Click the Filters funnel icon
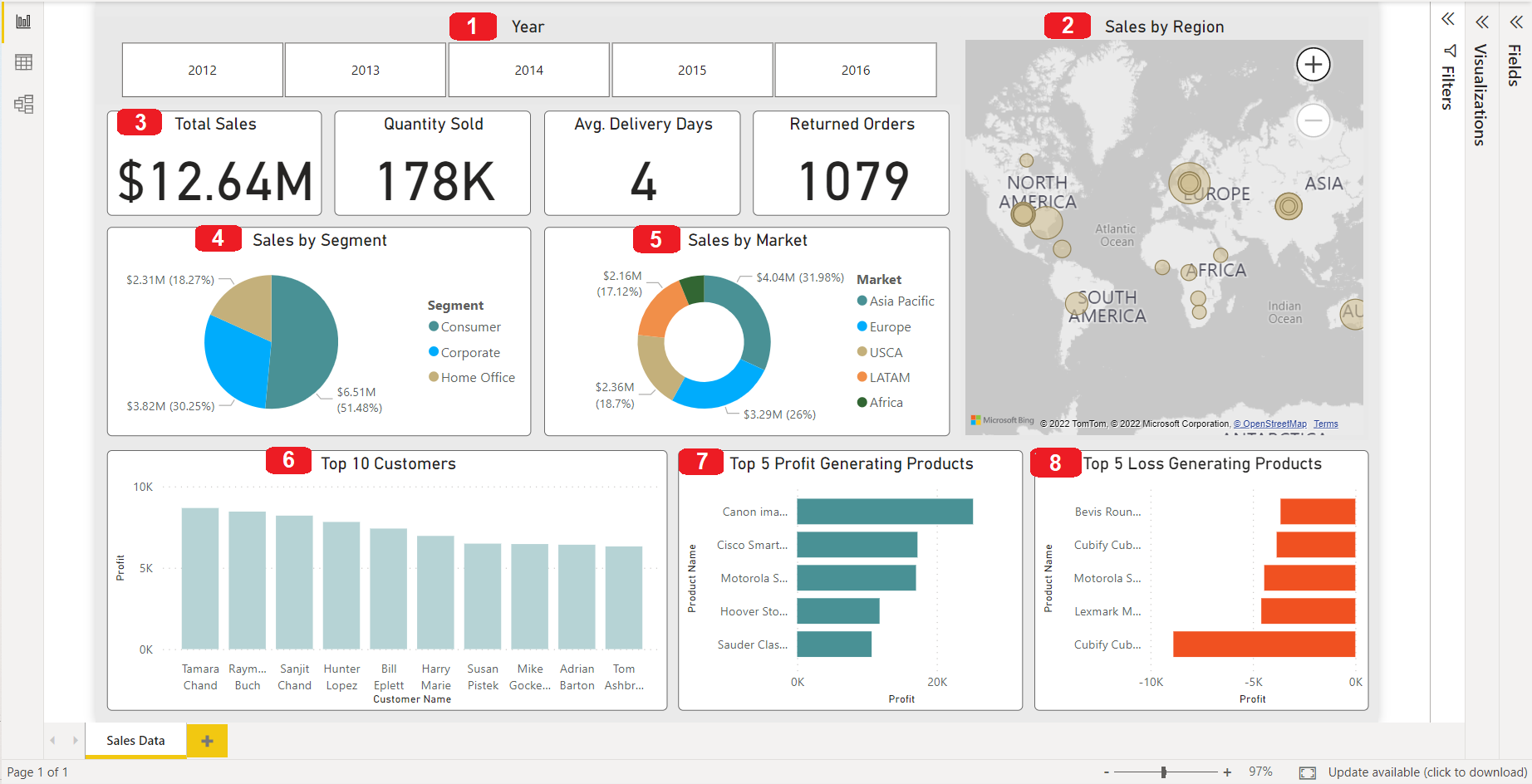Image resolution: width=1532 pixels, height=784 pixels. [x=1450, y=50]
